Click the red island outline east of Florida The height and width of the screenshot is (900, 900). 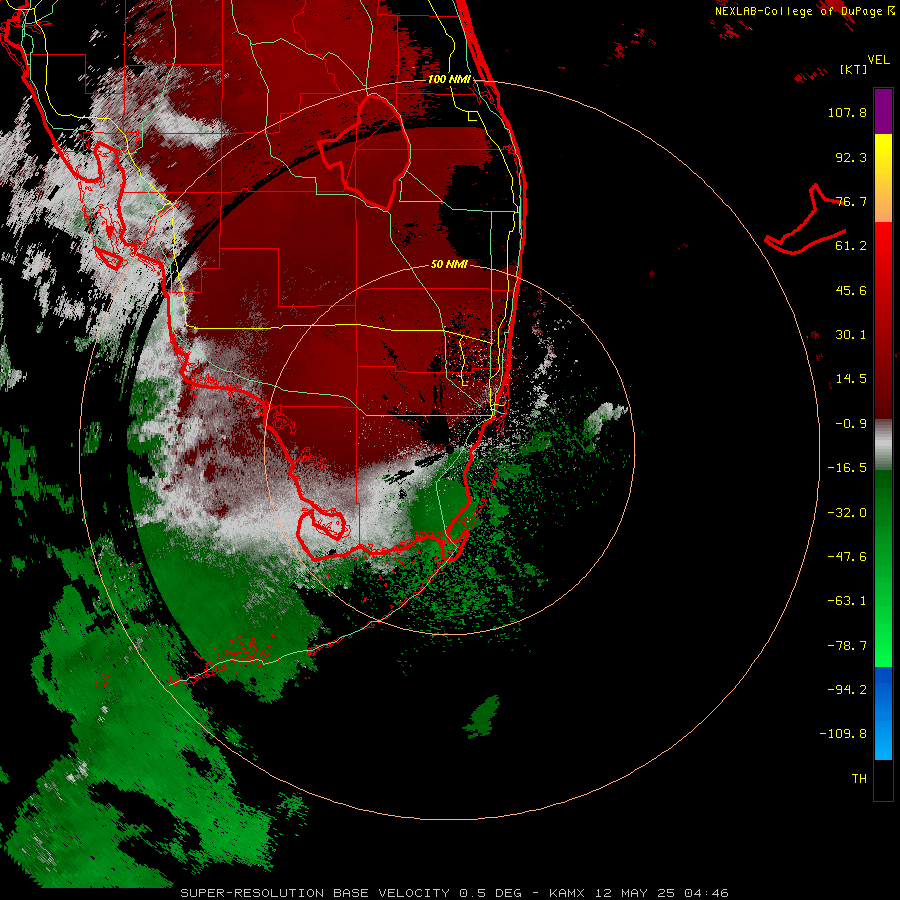click(806, 220)
